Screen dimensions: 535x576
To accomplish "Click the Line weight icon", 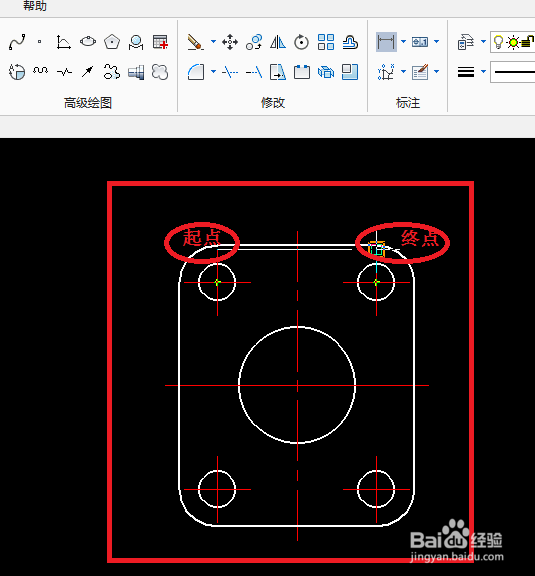I will pyautogui.click(x=466, y=72).
